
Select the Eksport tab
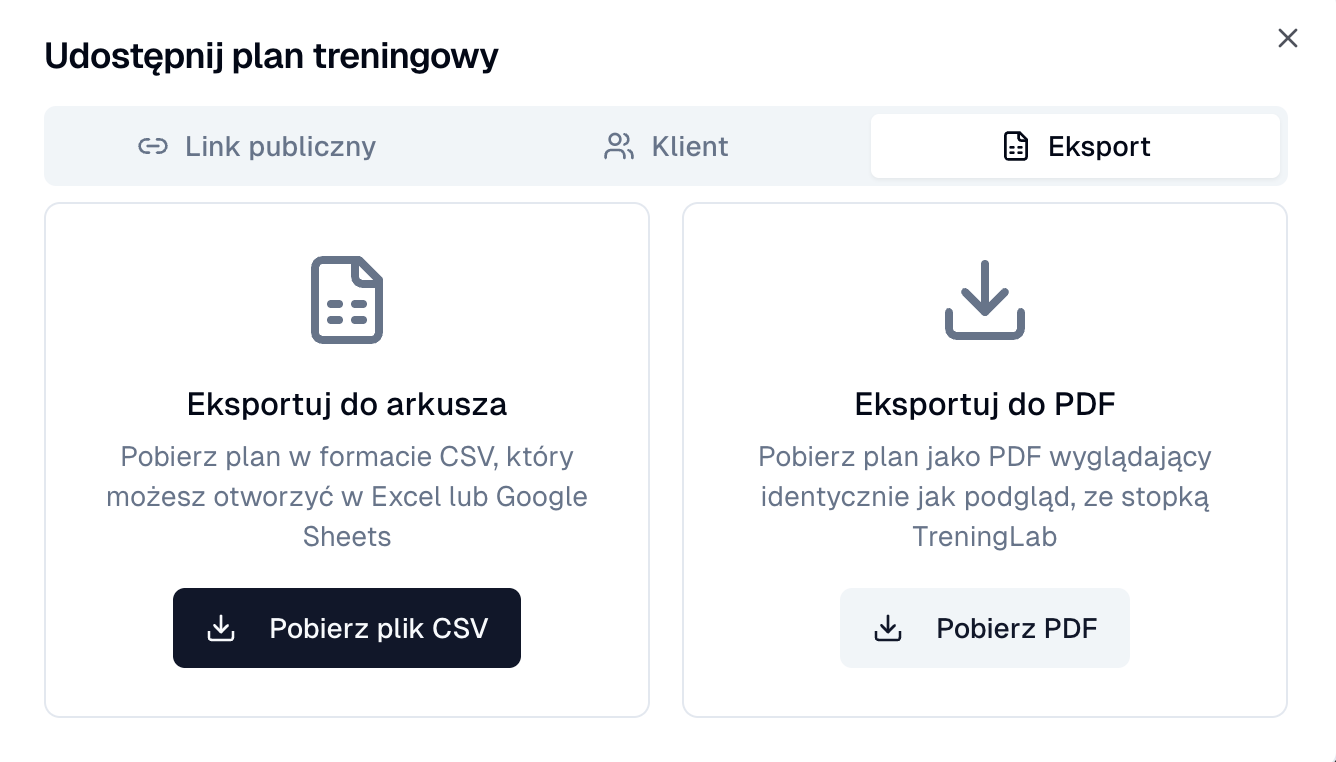pos(1076,146)
